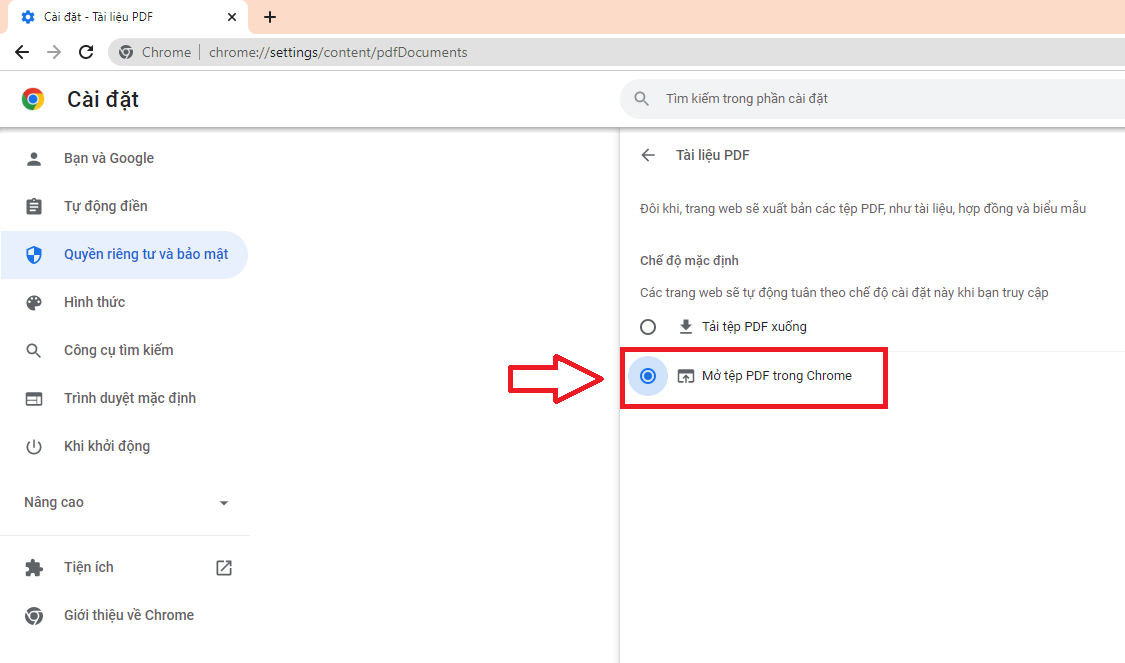This screenshot has height=663, width=1125.
Task: Go back from Tài liệu PDF page
Action: tap(648, 155)
